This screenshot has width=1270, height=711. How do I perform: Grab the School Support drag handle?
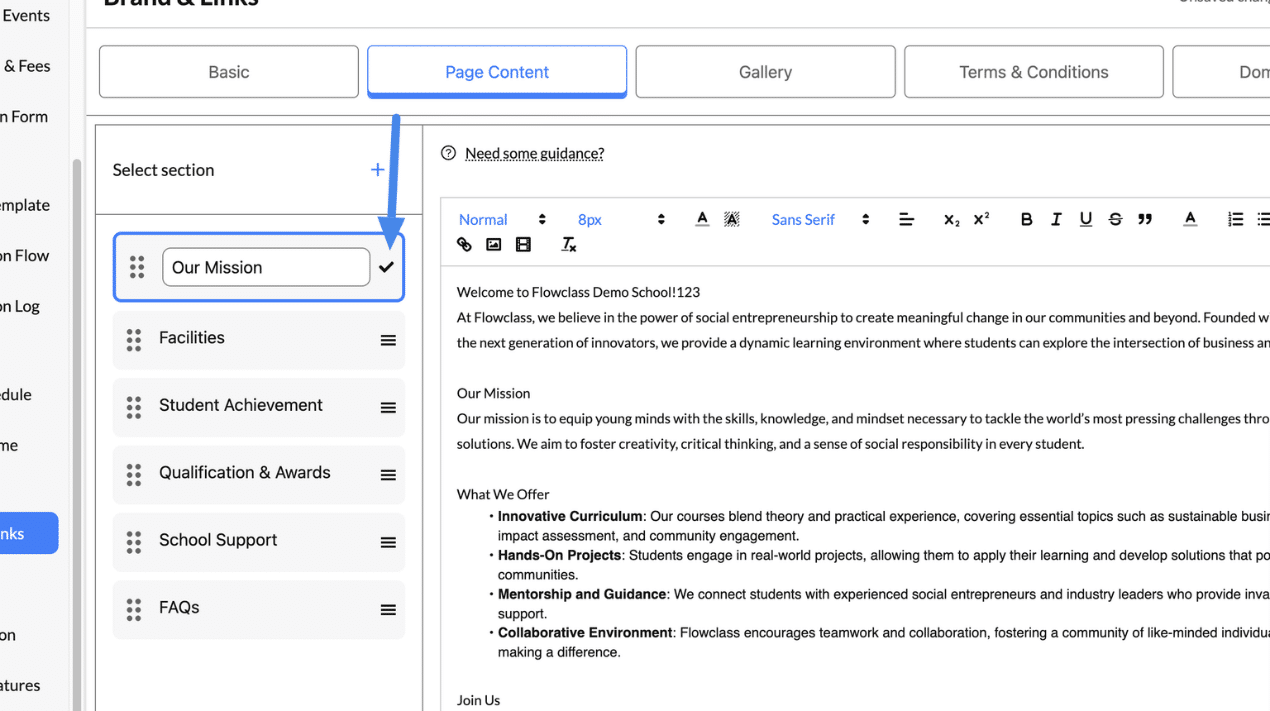pyautogui.click(x=134, y=542)
